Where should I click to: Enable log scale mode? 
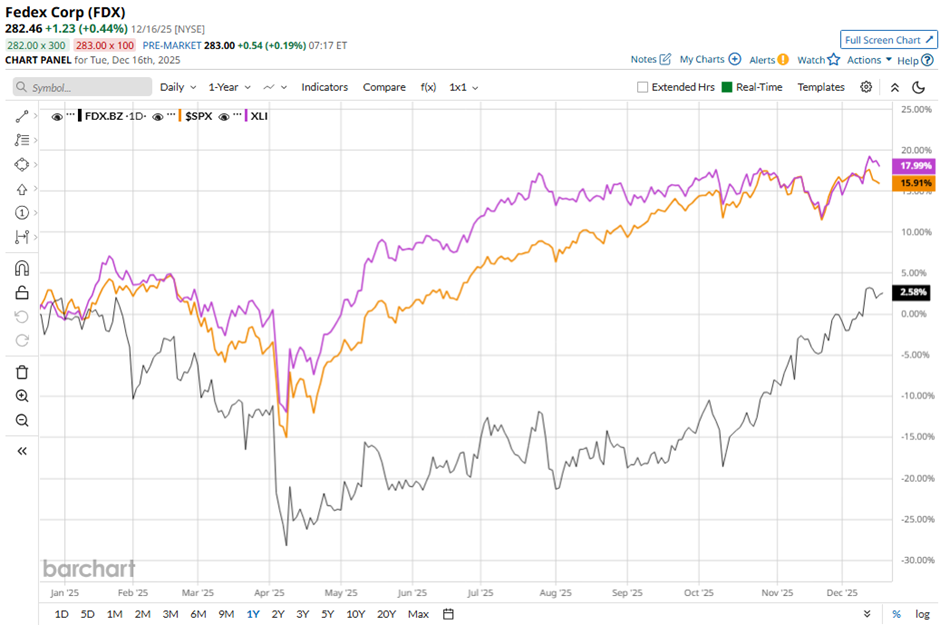click(x=922, y=614)
